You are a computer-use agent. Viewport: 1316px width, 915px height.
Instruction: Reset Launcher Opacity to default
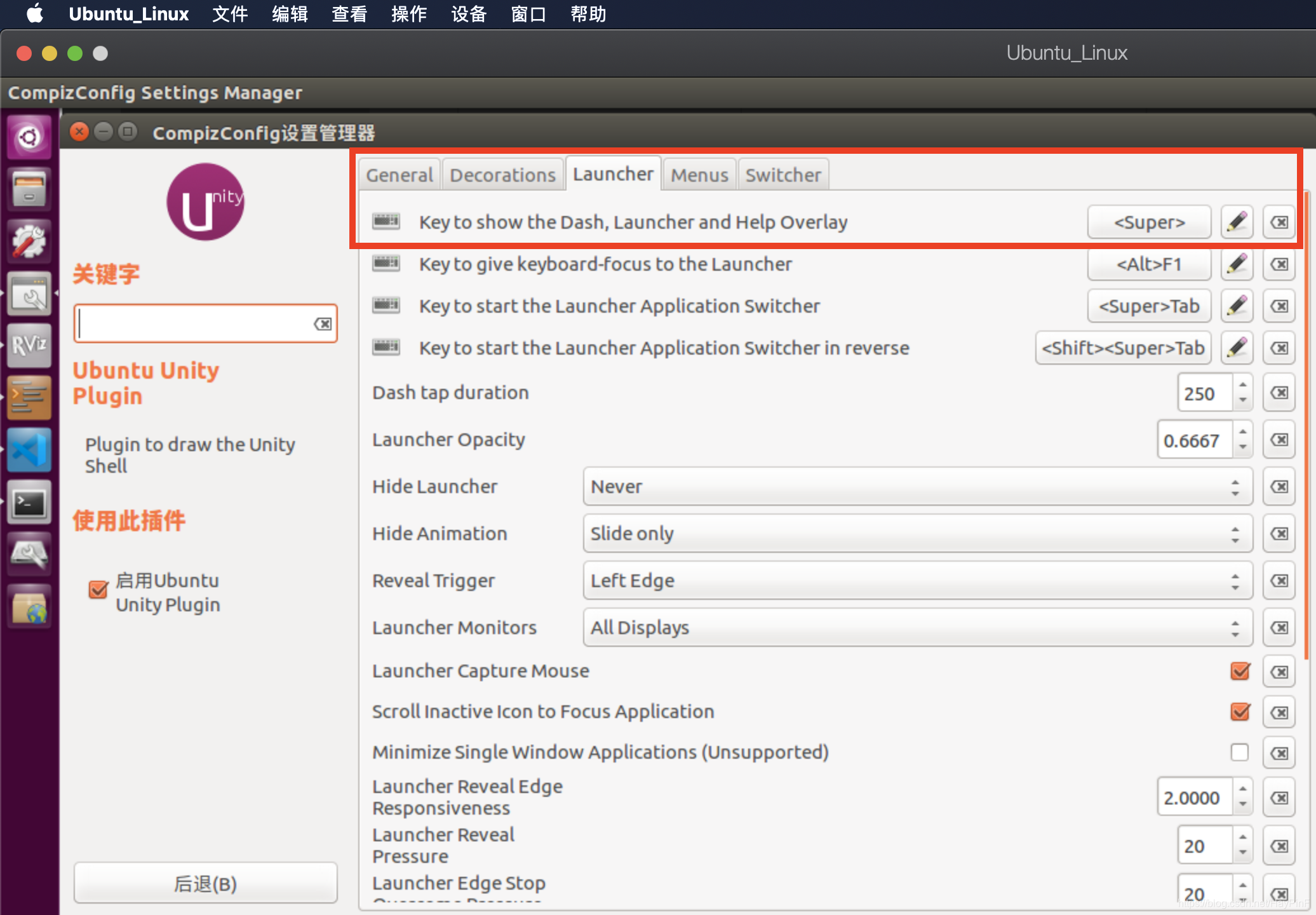pos(1279,440)
